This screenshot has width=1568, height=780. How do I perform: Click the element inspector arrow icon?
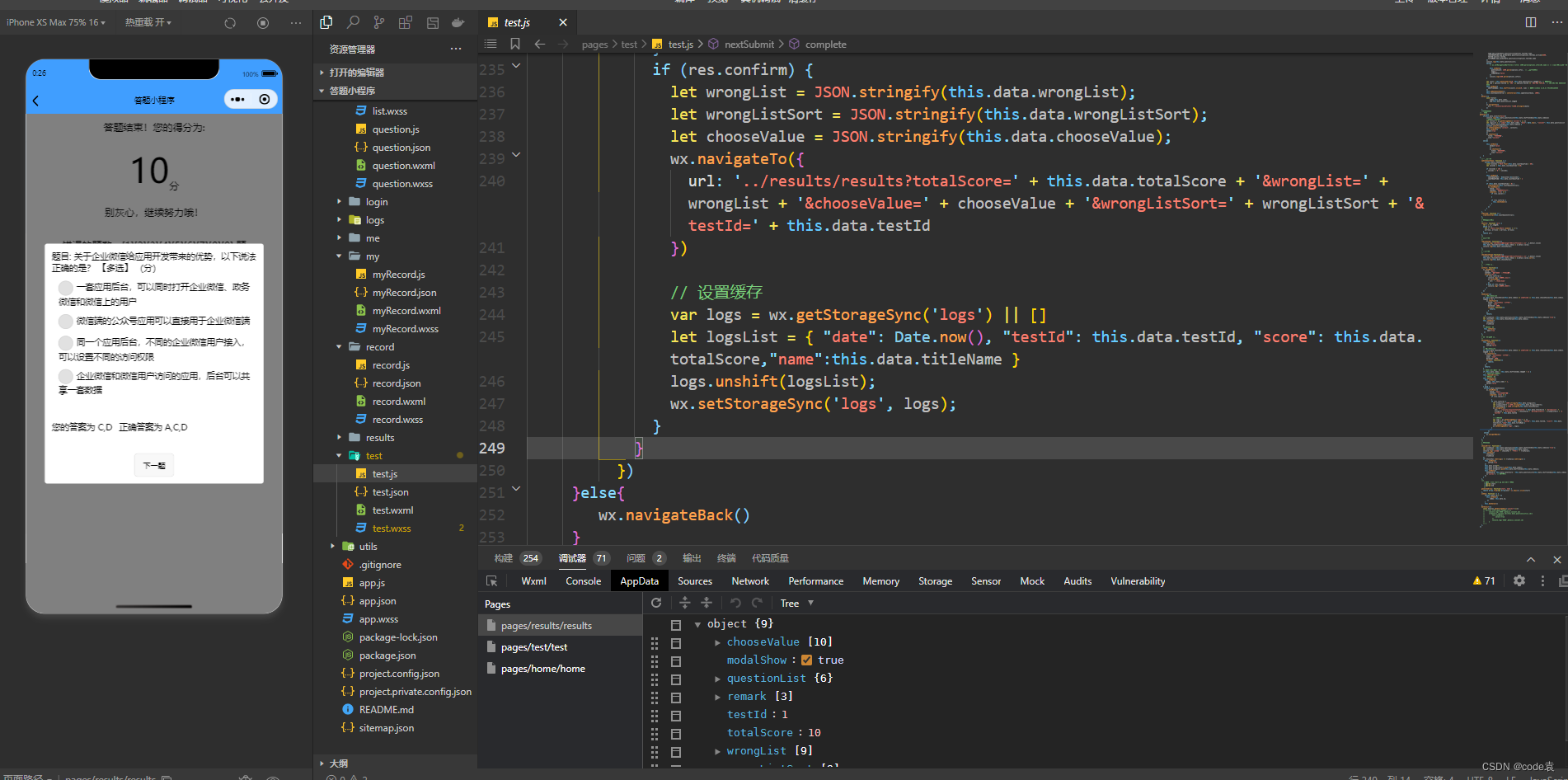(492, 581)
